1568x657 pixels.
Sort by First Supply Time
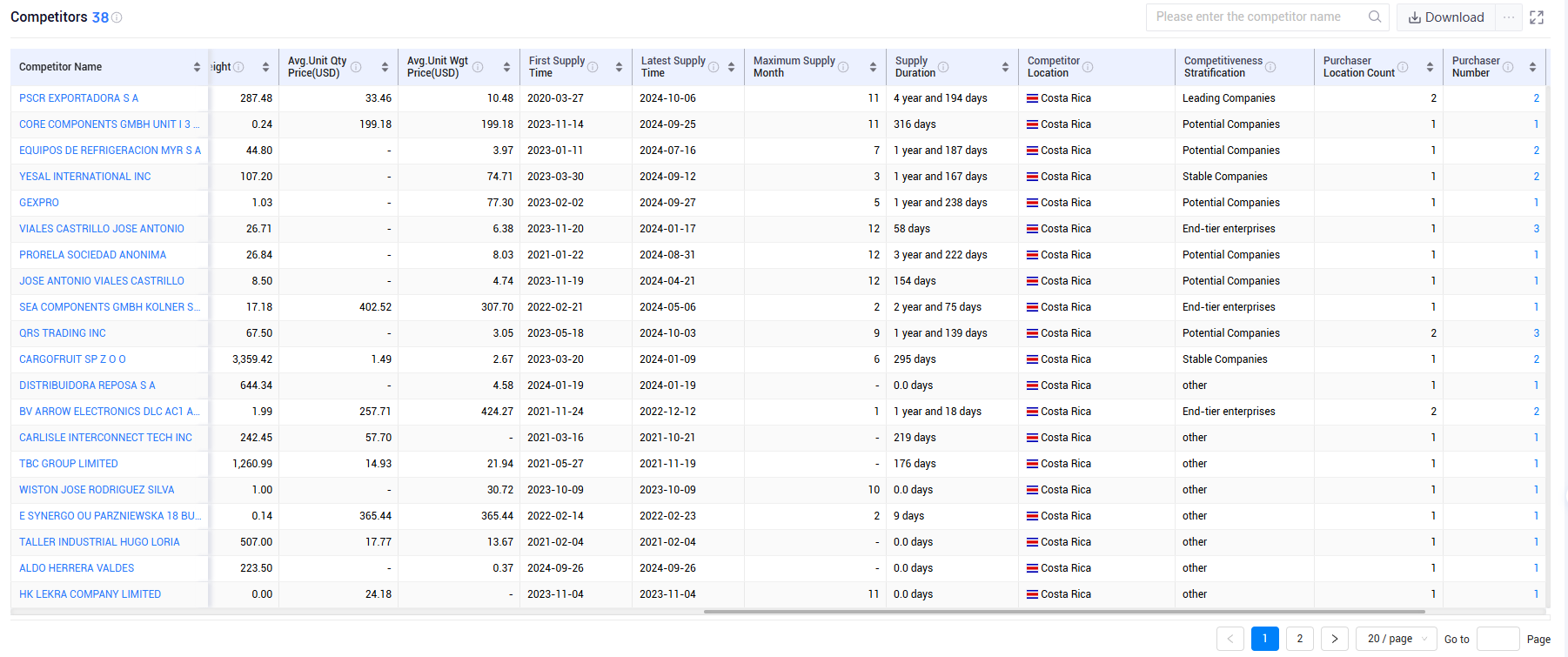(619, 67)
